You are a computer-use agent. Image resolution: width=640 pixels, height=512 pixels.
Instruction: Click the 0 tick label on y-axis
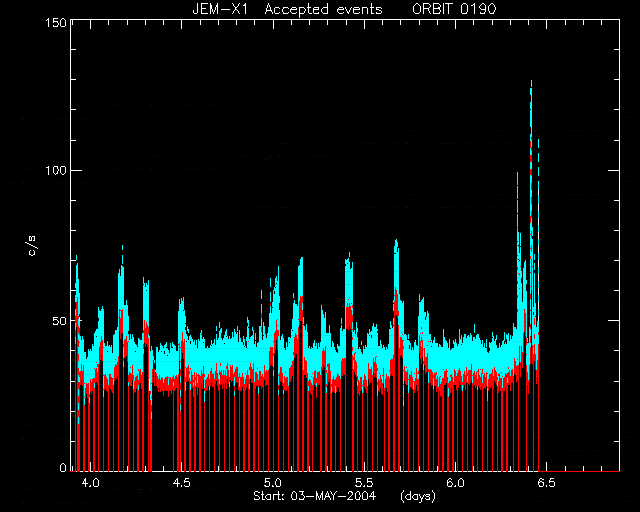(63, 467)
